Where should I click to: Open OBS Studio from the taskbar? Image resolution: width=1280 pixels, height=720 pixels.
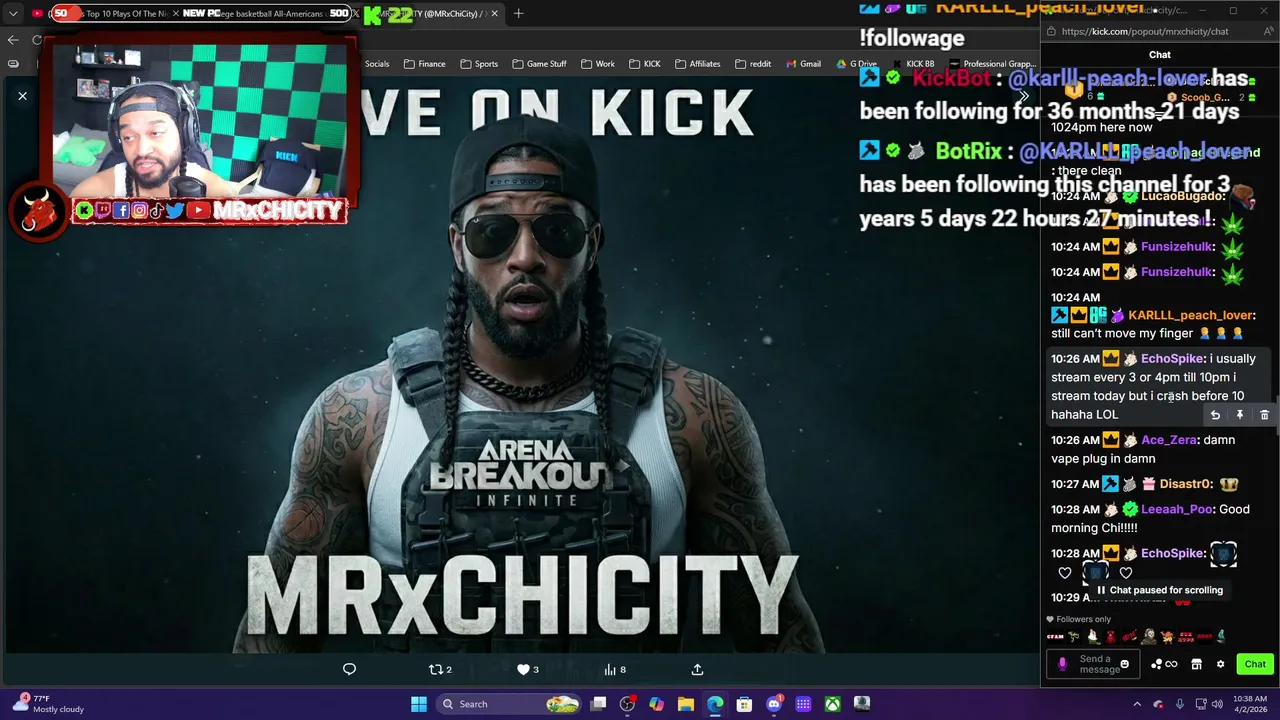point(627,704)
